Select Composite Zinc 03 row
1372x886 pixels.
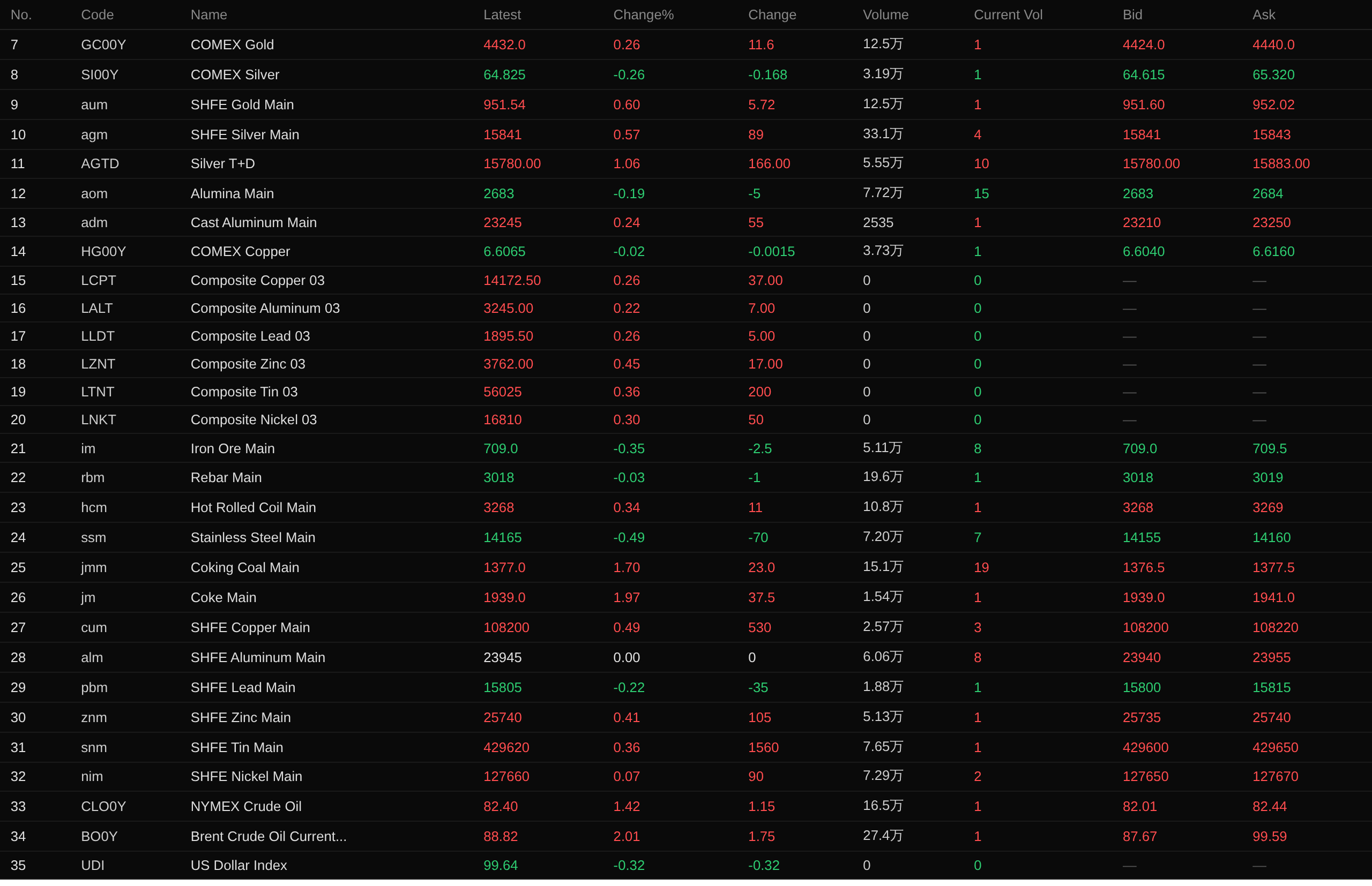[686, 364]
